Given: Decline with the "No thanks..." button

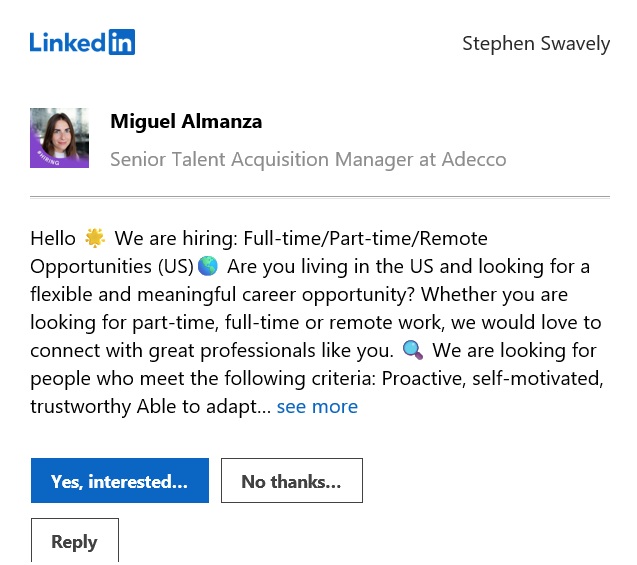Looking at the screenshot, I should [291, 481].
